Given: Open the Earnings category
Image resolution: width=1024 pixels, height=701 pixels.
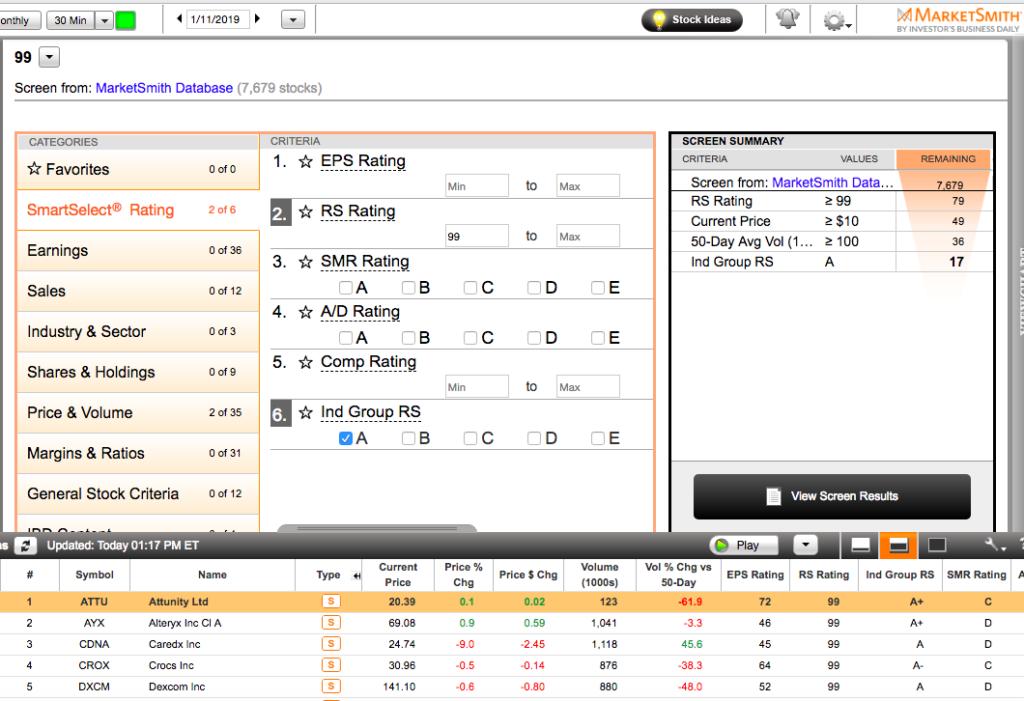Looking at the screenshot, I should 138,250.
